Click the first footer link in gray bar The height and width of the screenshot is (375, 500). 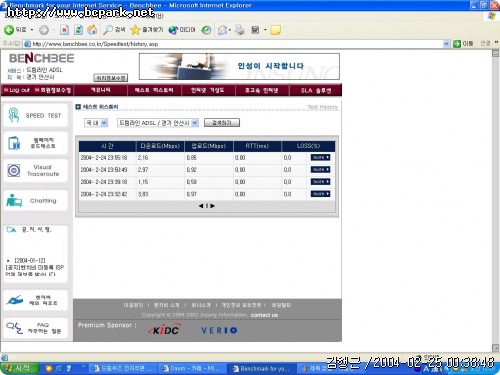(133, 305)
